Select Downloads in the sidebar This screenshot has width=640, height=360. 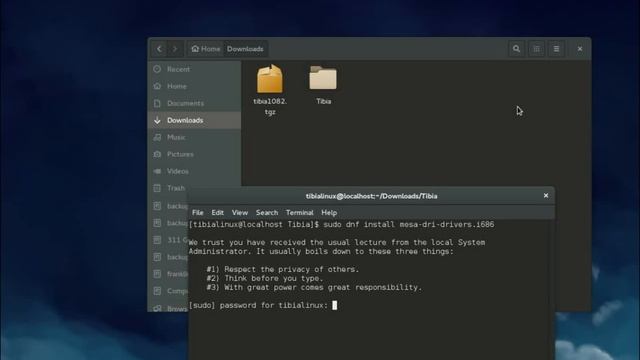coord(194,120)
